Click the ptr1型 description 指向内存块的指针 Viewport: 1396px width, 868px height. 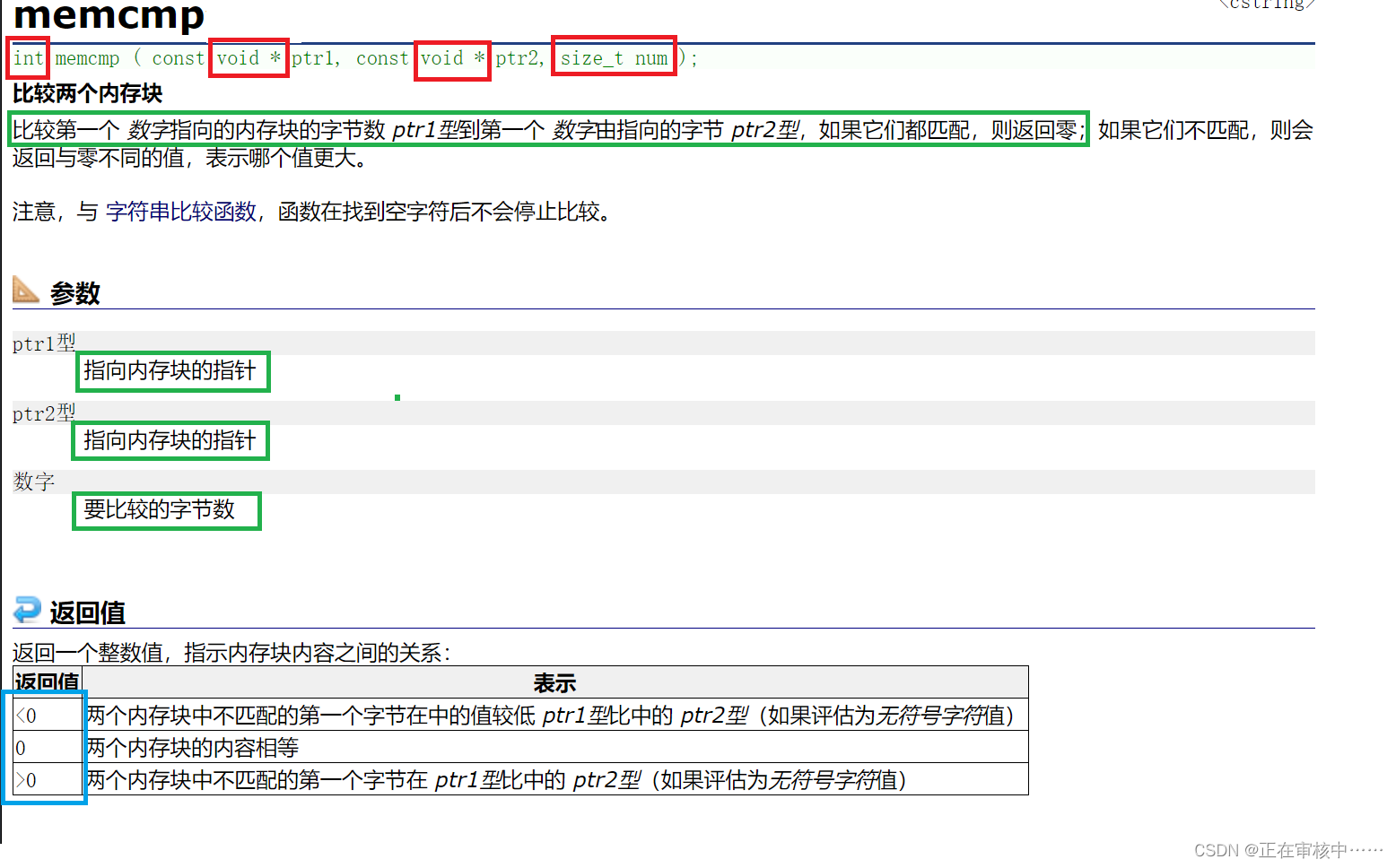[x=170, y=370]
